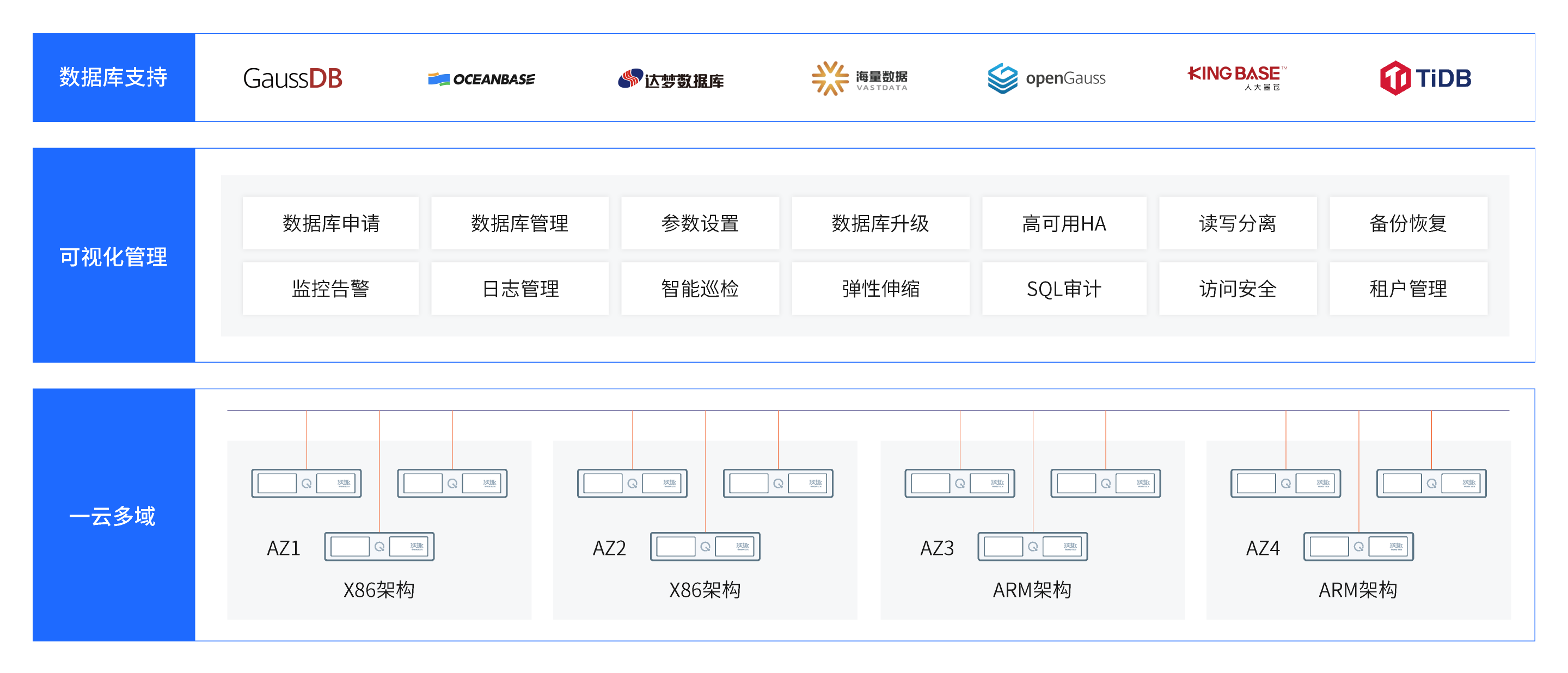Click the openGauss logo
Image resolution: width=1568 pixels, height=673 pixels.
coord(1047,78)
